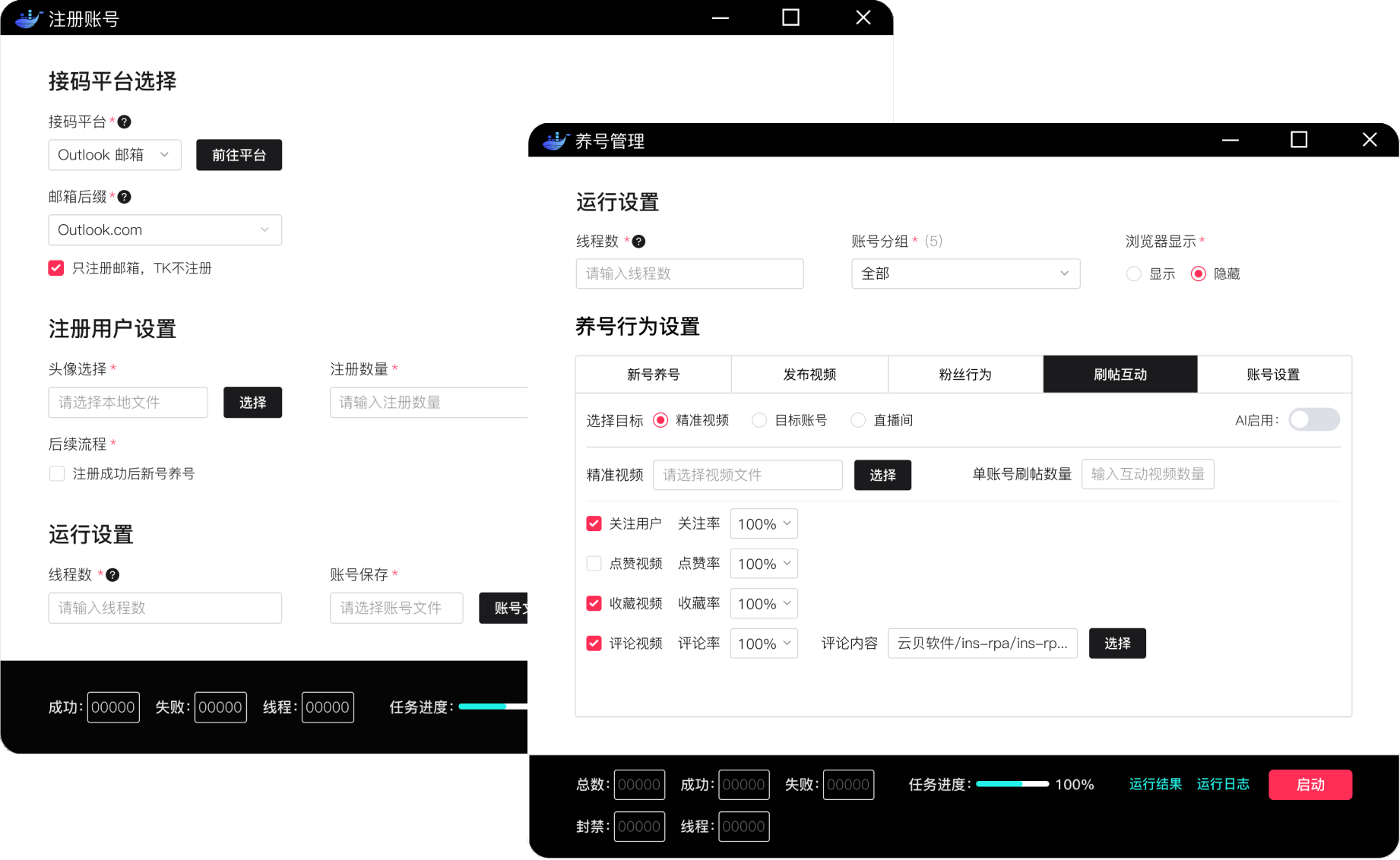Minimize the 注册账号 window
This screenshot has height=860, width=1400.
click(720, 18)
